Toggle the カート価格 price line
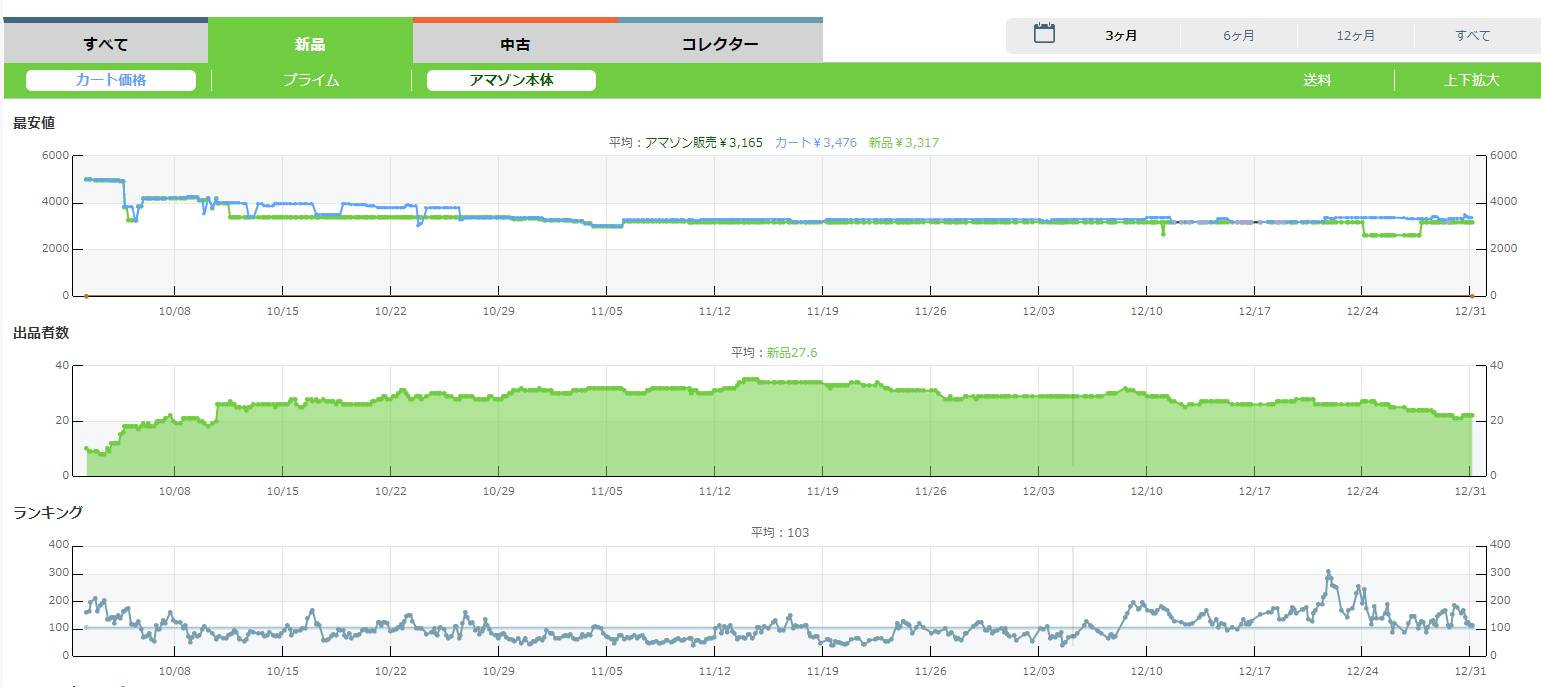This screenshot has width=1541, height=687. (x=111, y=80)
